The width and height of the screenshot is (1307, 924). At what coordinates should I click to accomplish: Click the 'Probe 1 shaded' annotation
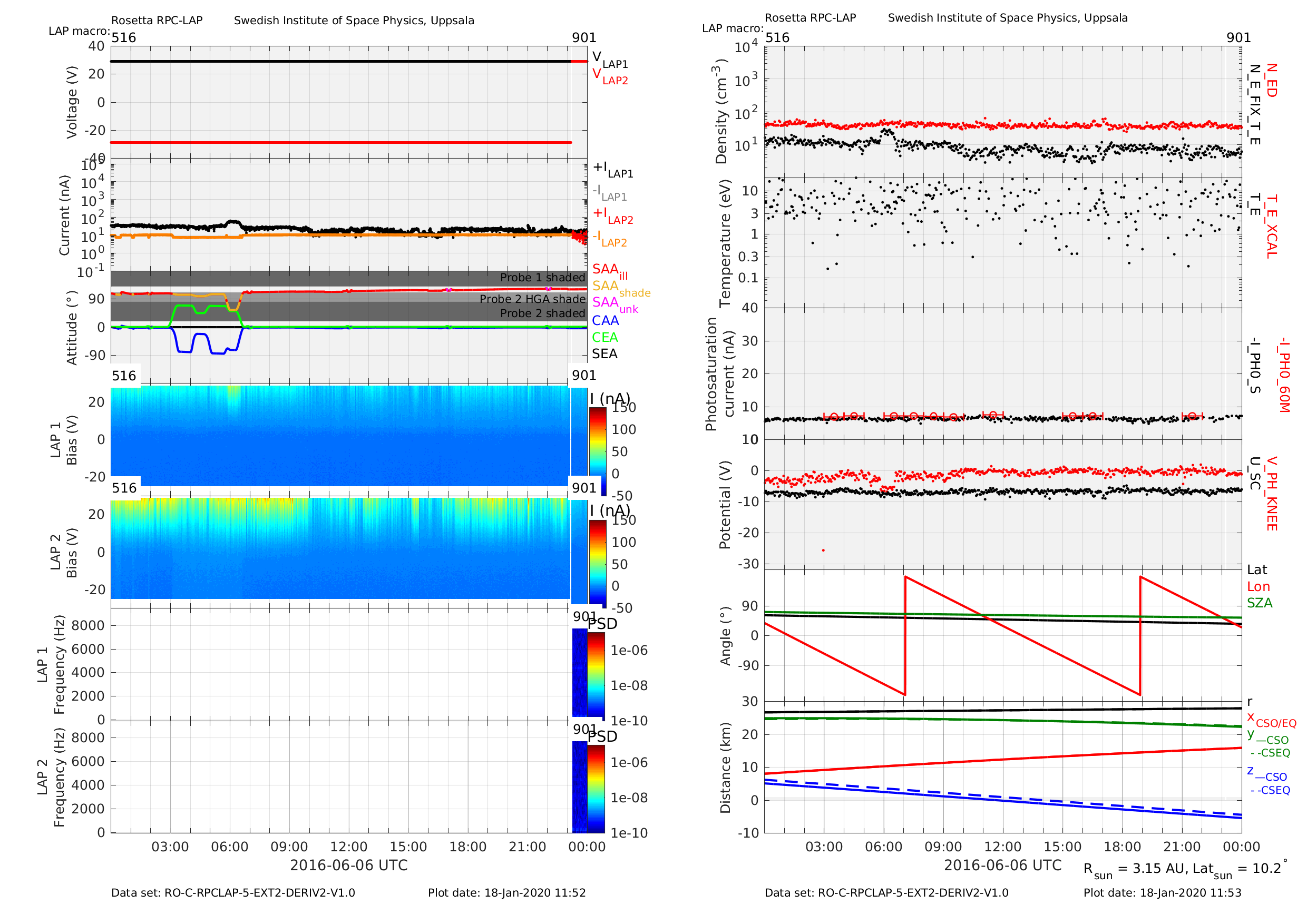pos(542,278)
